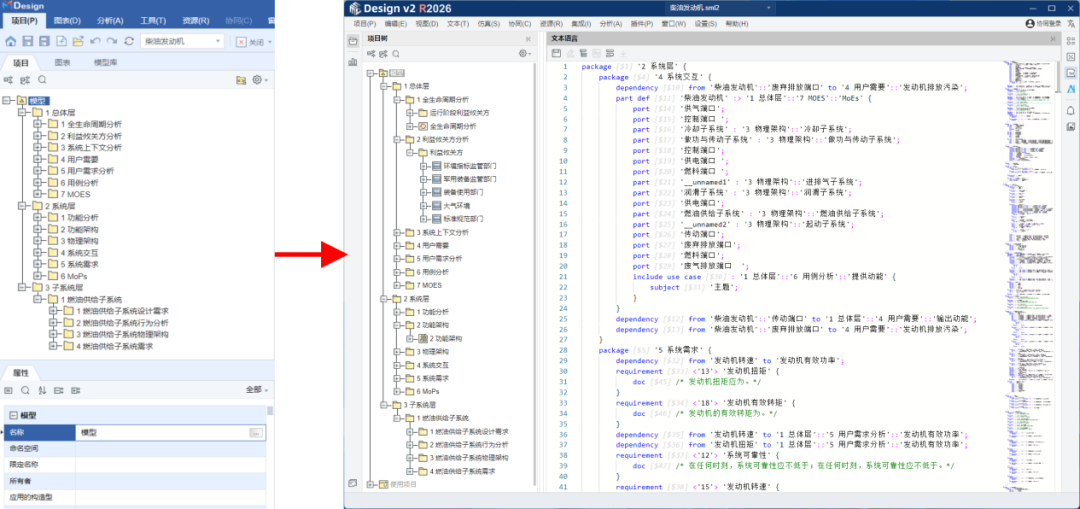Click search magnifier in 项目树 toolbar

click(x=396, y=54)
